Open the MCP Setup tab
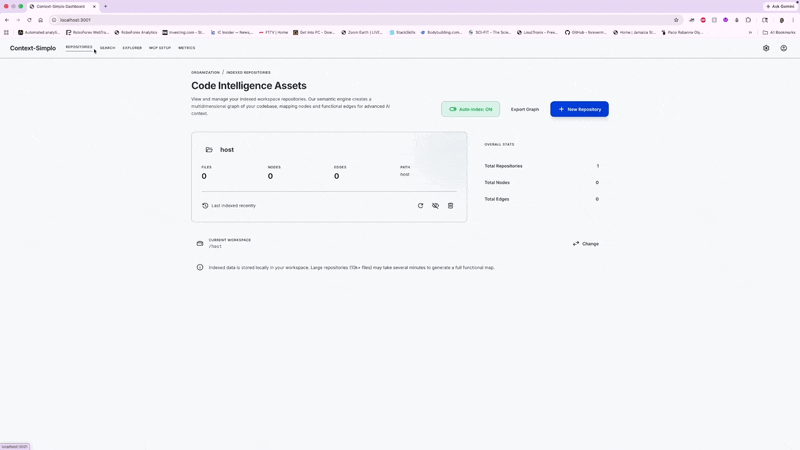 (x=160, y=48)
